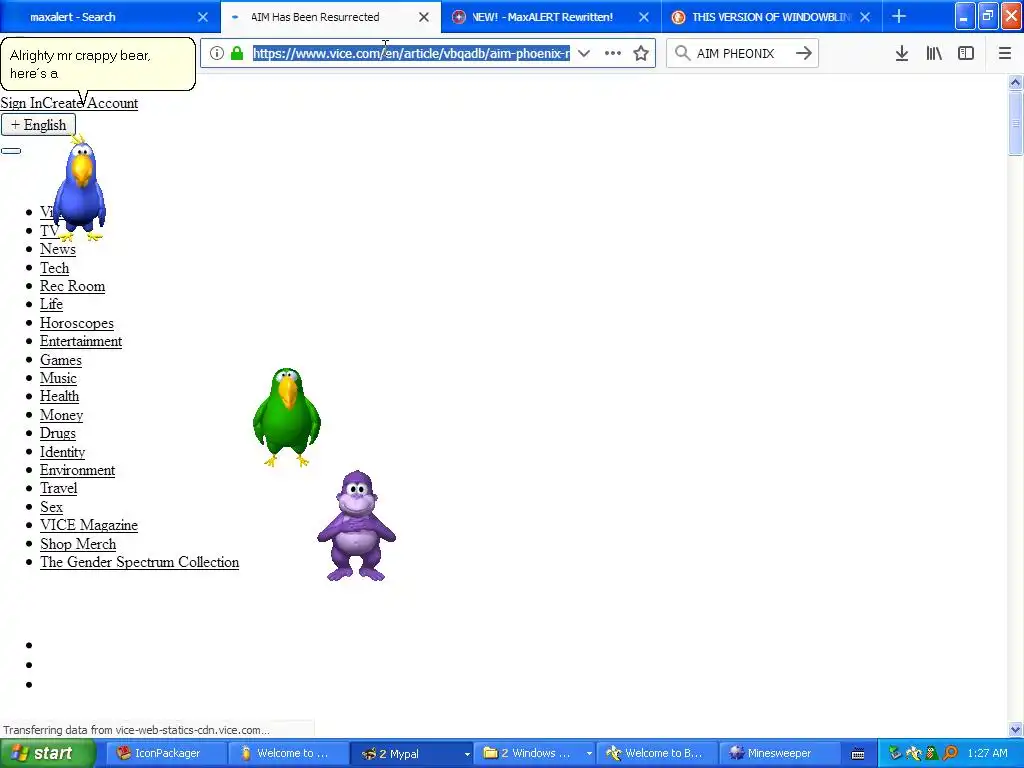The image size is (1024, 768).
Task: Click the scrollbar up arrow
Action: (1015, 82)
